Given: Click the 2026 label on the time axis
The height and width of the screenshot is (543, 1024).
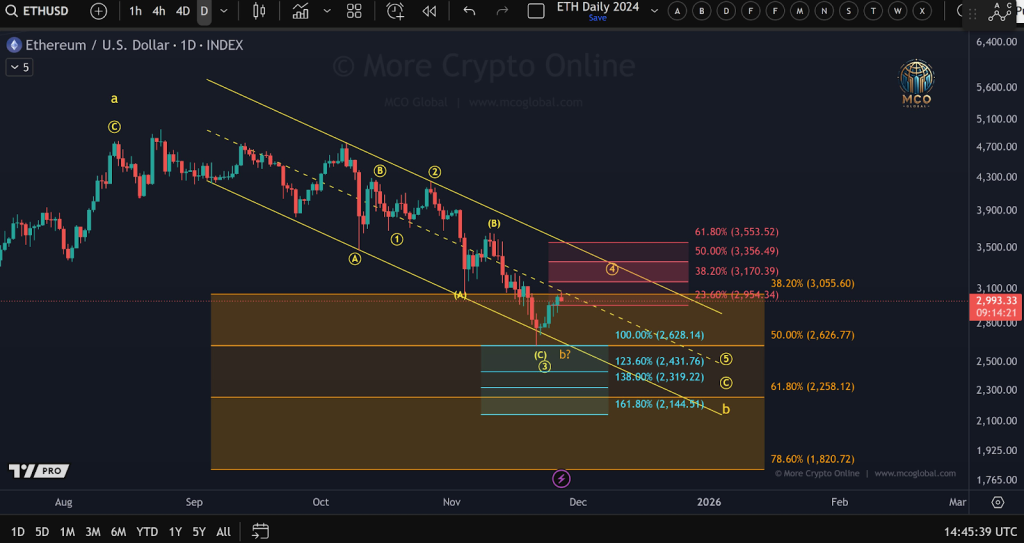Looking at the screenshot, I should pyautogui.click(x=709, y=502).
